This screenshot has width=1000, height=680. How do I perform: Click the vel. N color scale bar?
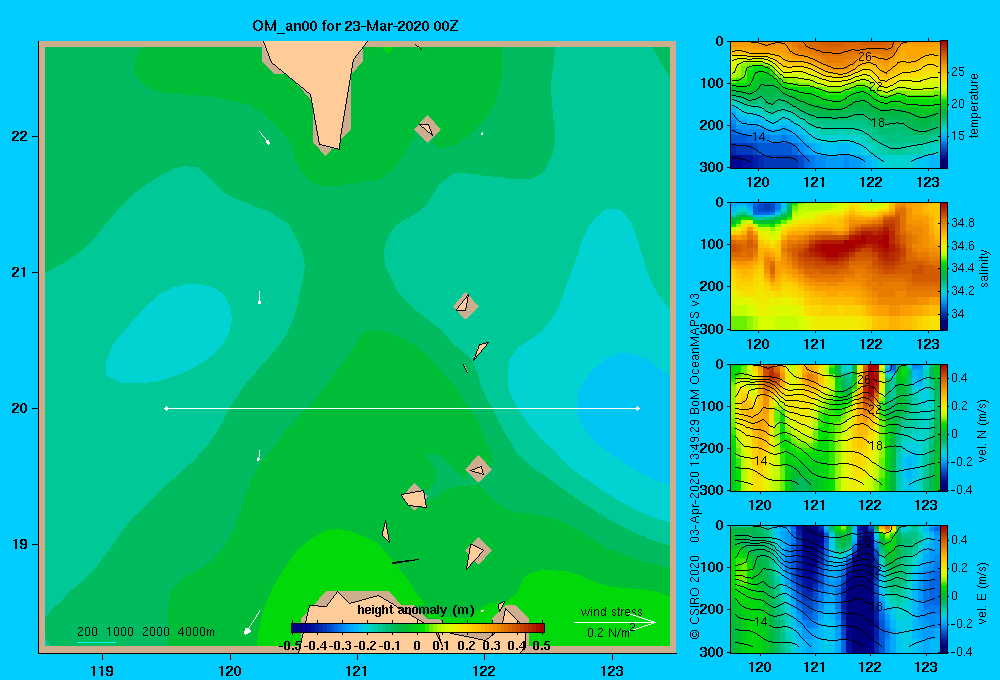click(944, 427)
